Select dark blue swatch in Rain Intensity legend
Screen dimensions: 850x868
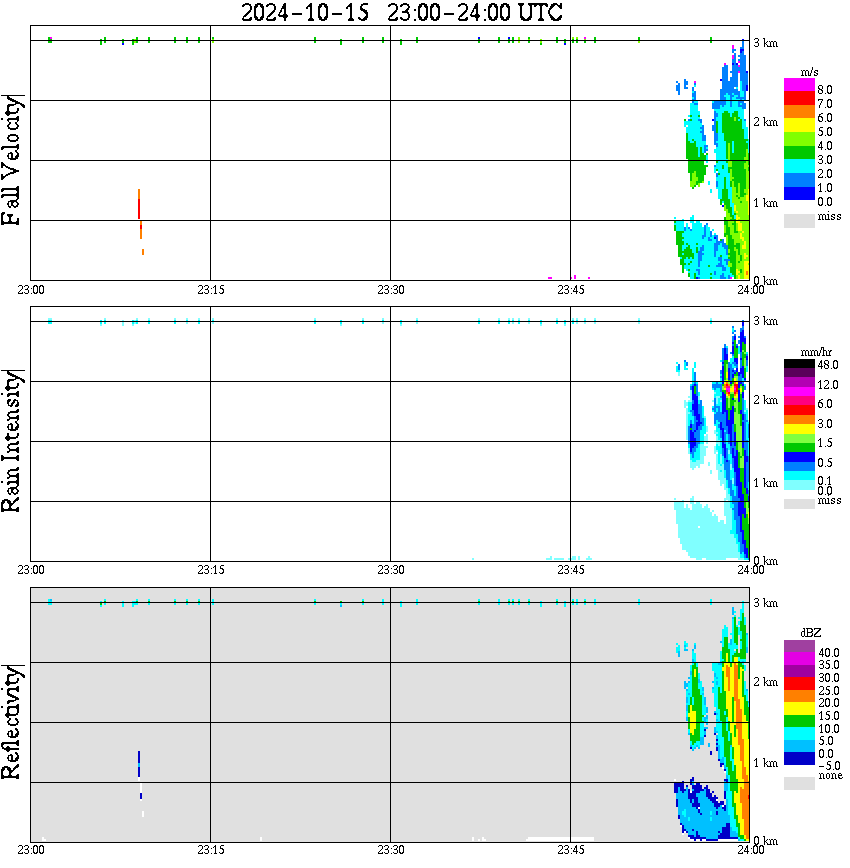coord(799,456)
